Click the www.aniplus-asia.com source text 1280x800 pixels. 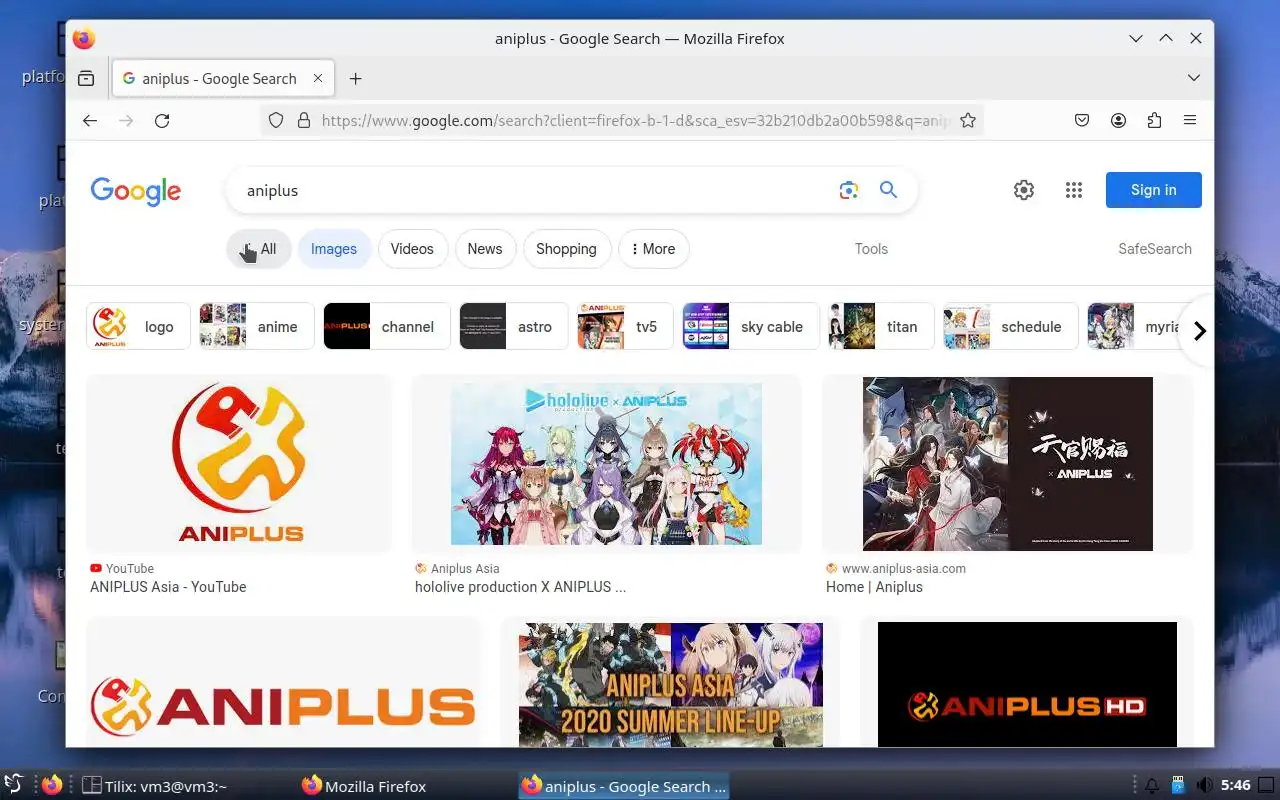pyautogui.click(x=904, y=568)
